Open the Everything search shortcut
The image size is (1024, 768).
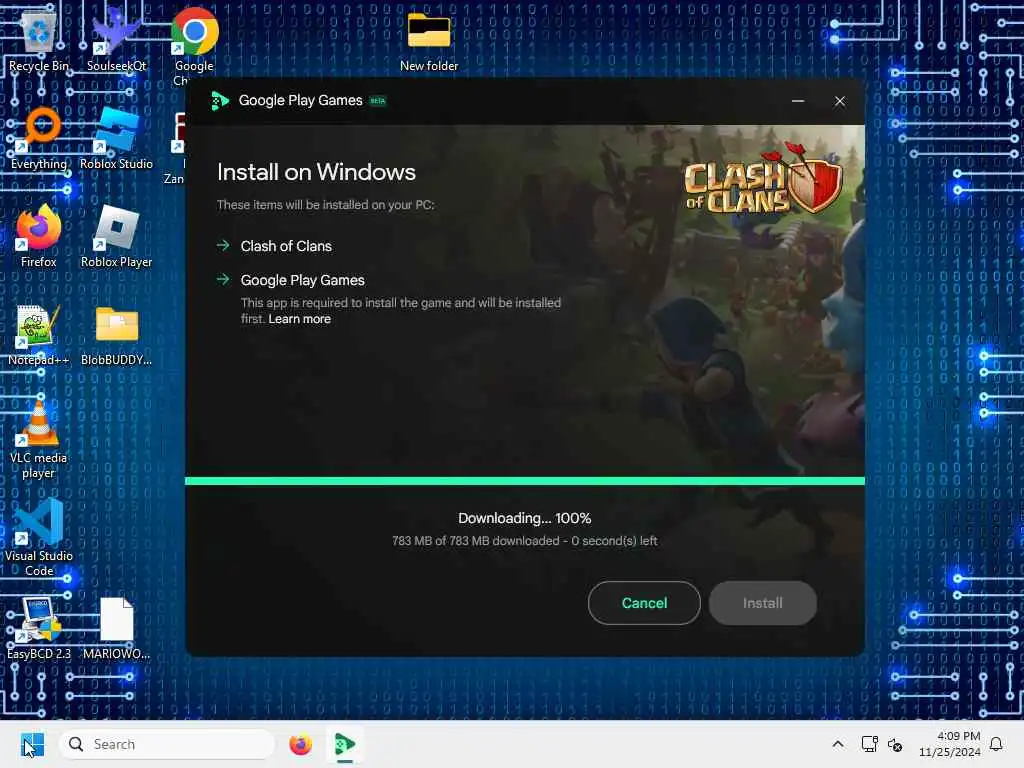click(39, 137)
